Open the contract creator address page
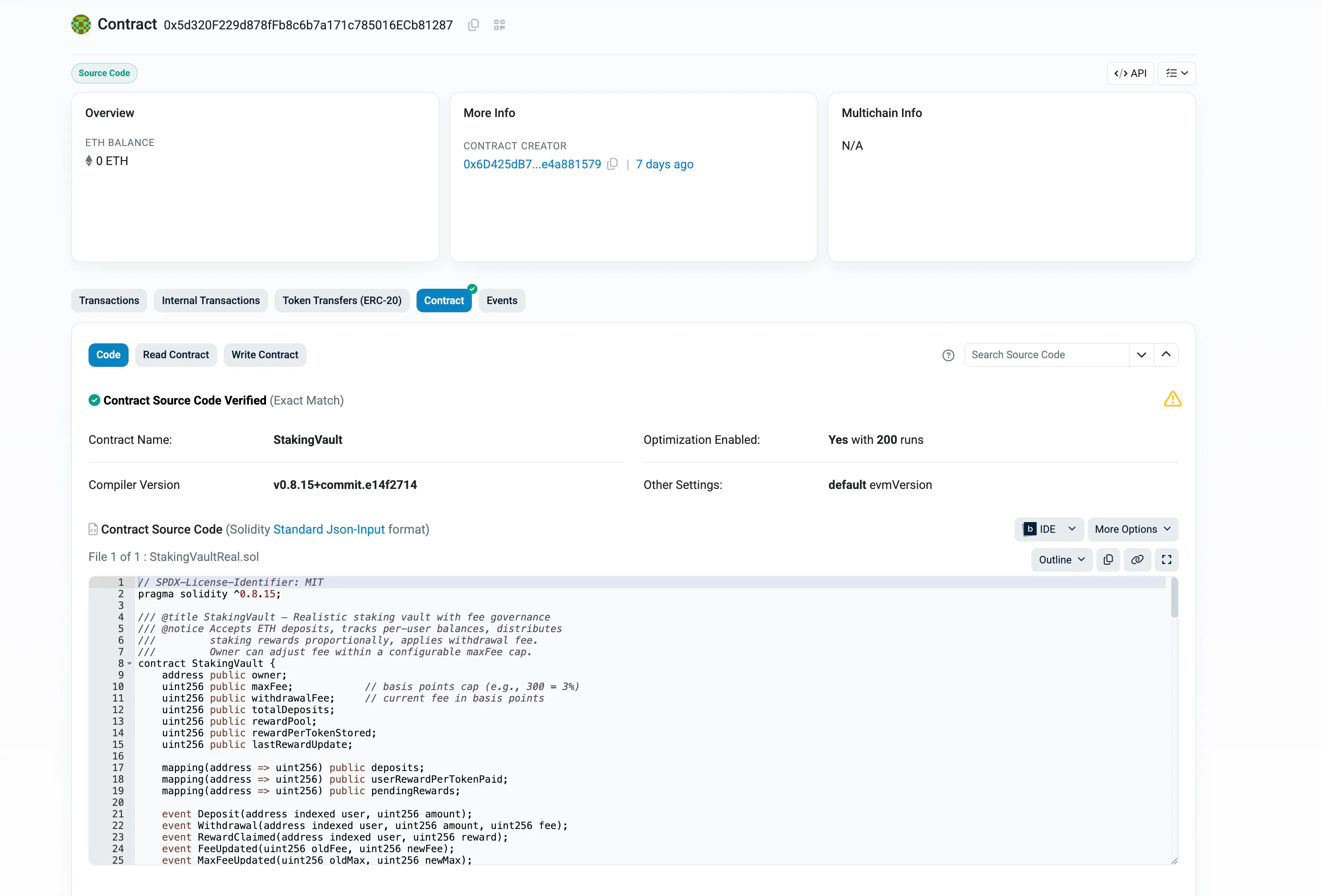1321x896 pixels. [x=531, y=164]
